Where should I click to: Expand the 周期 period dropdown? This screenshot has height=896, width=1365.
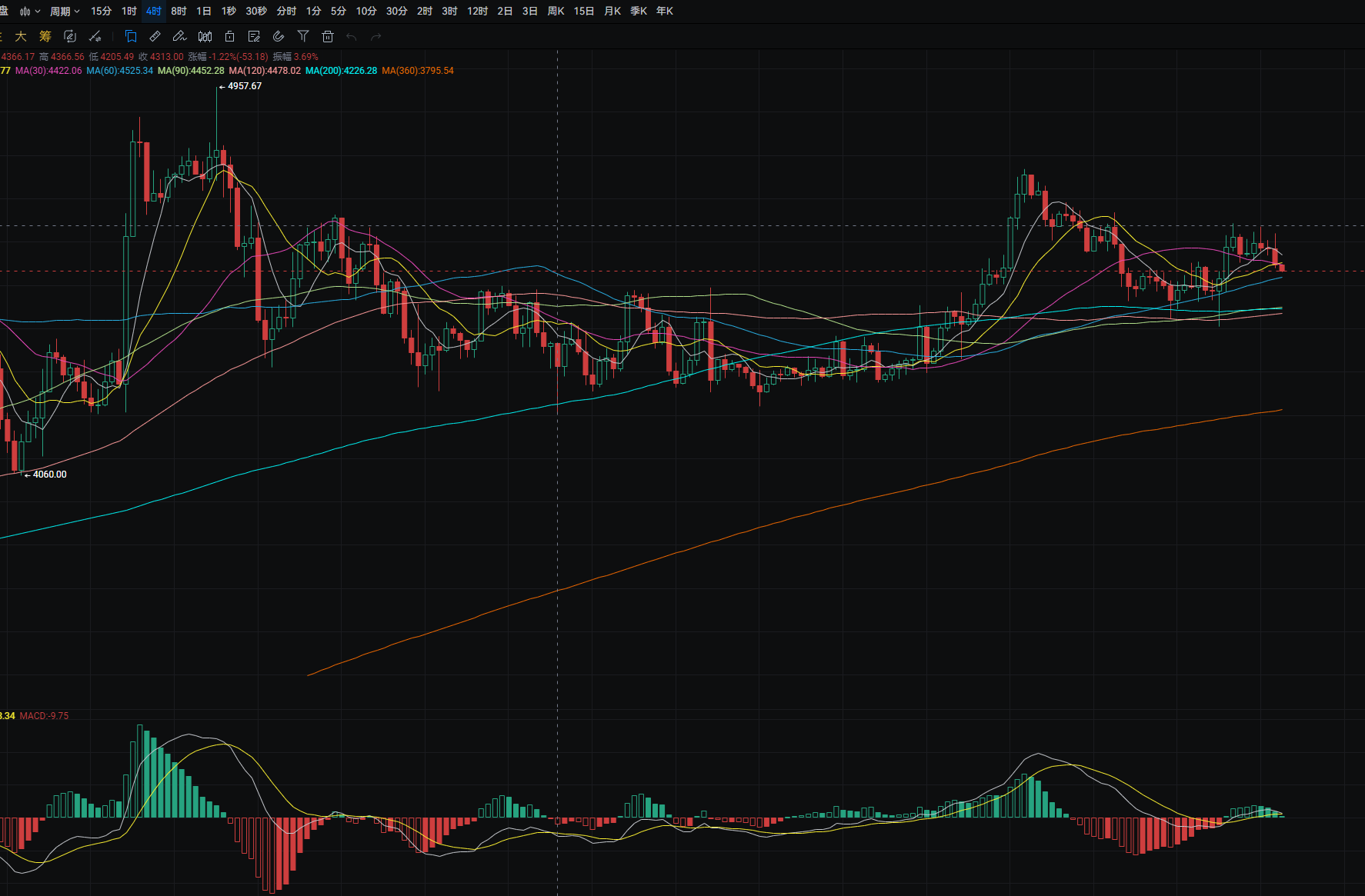pyautogui.click(x=65, y=12)
